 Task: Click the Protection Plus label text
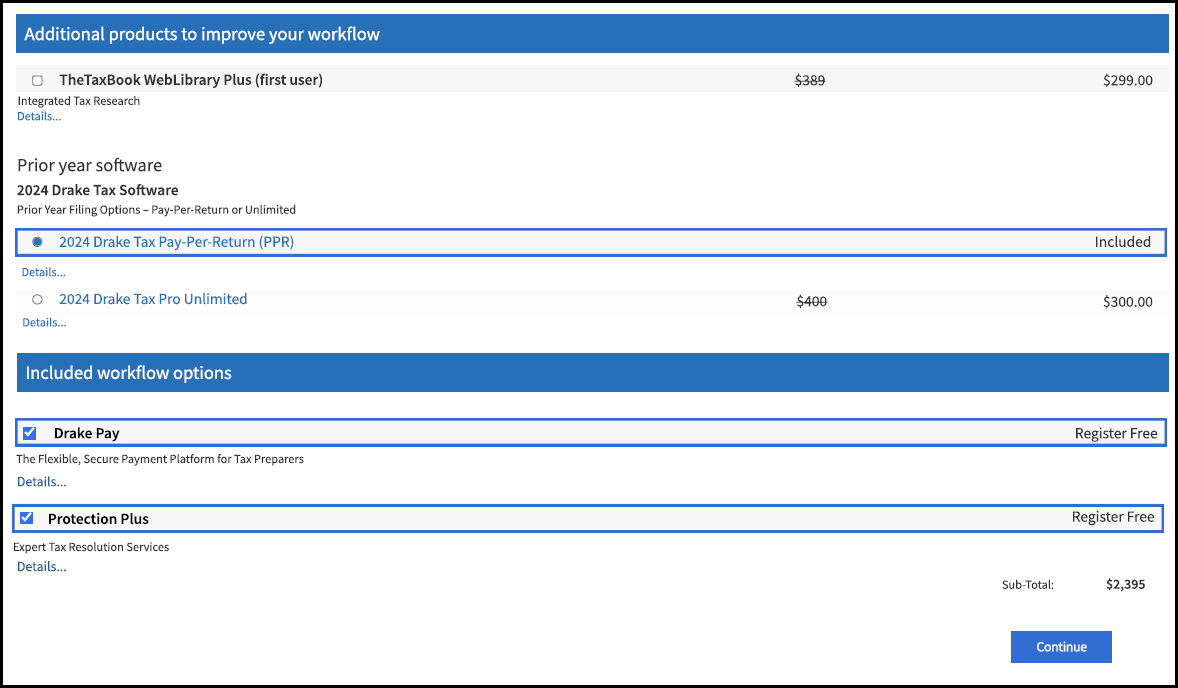(98, 519)
